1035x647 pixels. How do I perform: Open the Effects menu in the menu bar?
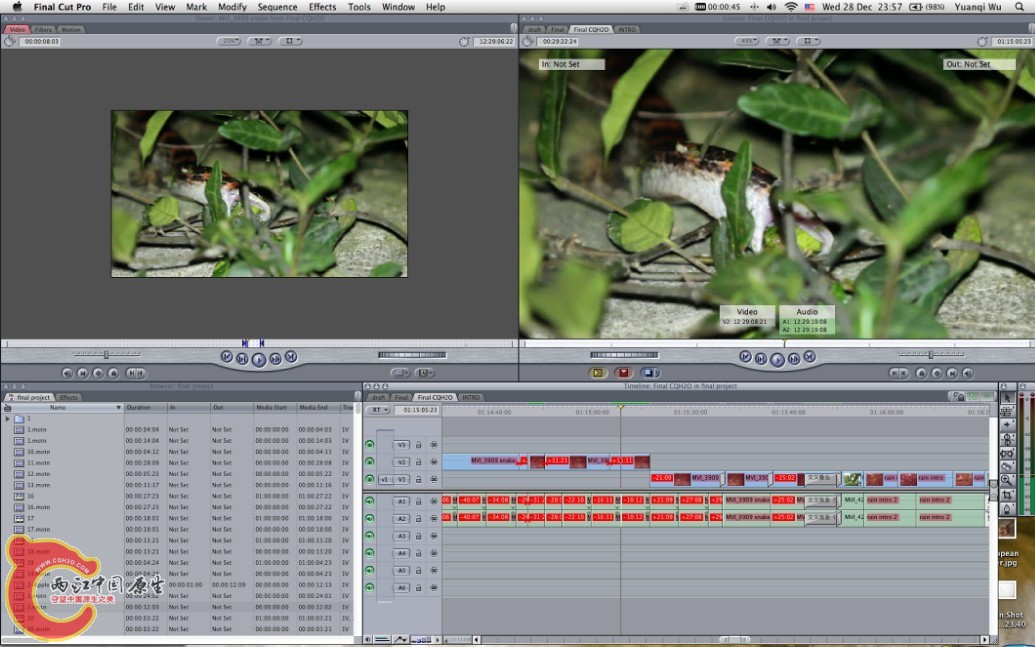pyautogui.click(x=322, y=7)
